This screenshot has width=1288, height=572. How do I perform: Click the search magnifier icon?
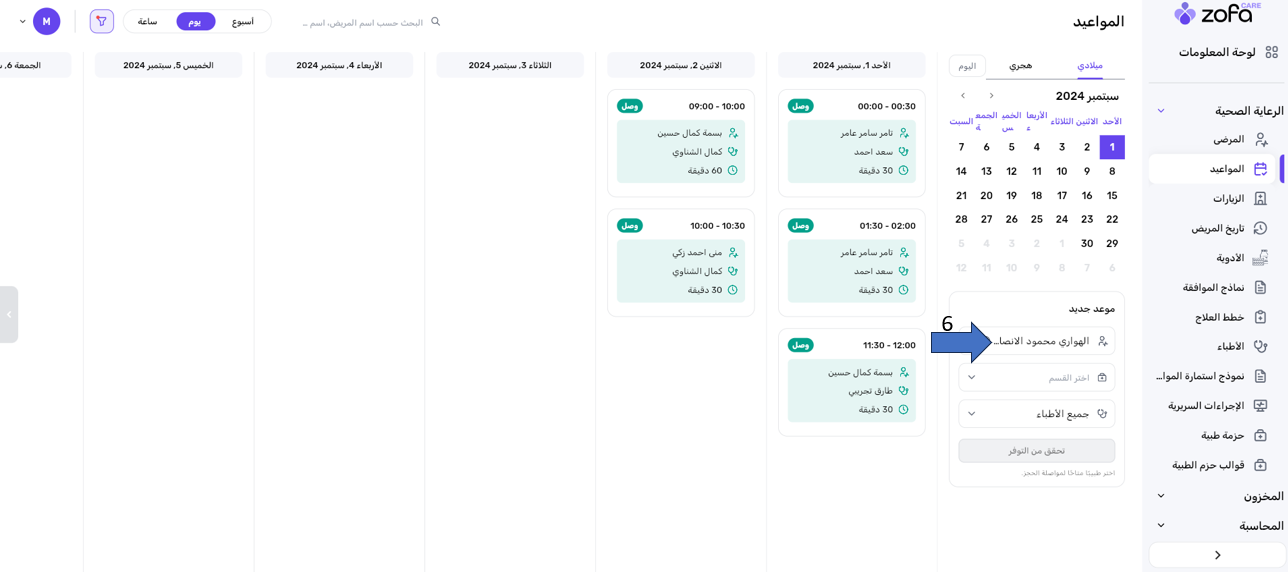(436, 21)
